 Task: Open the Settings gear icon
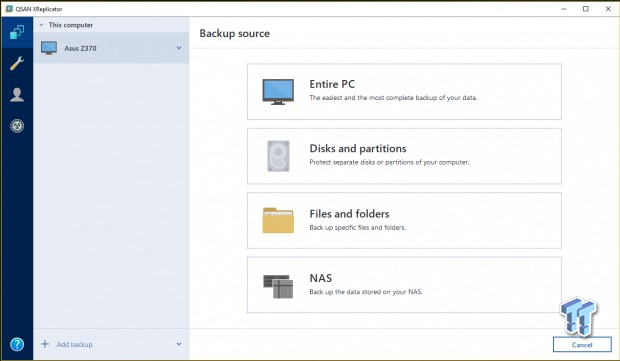pos(17,126)
